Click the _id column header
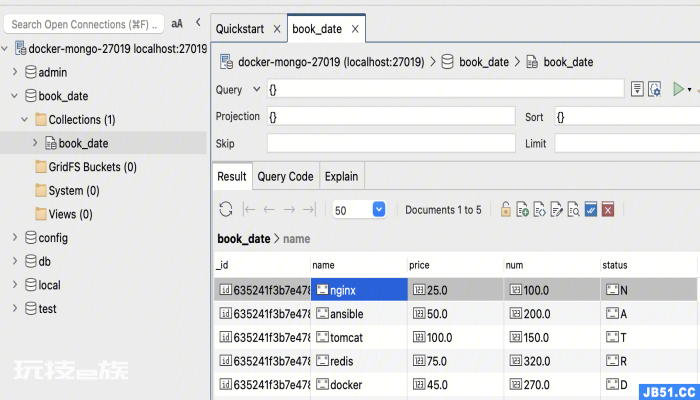Image resolution: width=700 pixels, height=400 pixels. pos(262,265)
